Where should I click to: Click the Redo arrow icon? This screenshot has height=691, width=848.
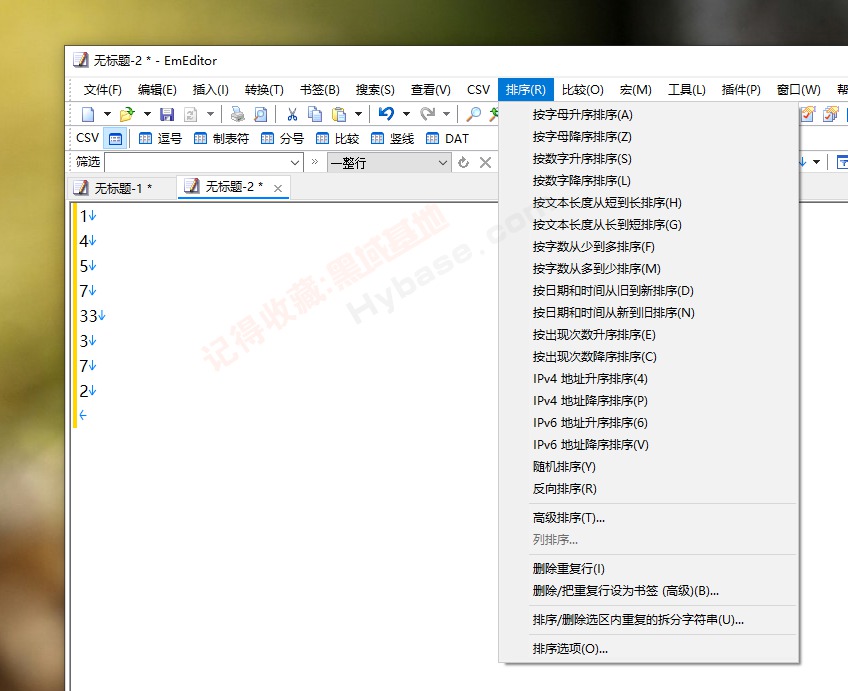click(428, 114)
